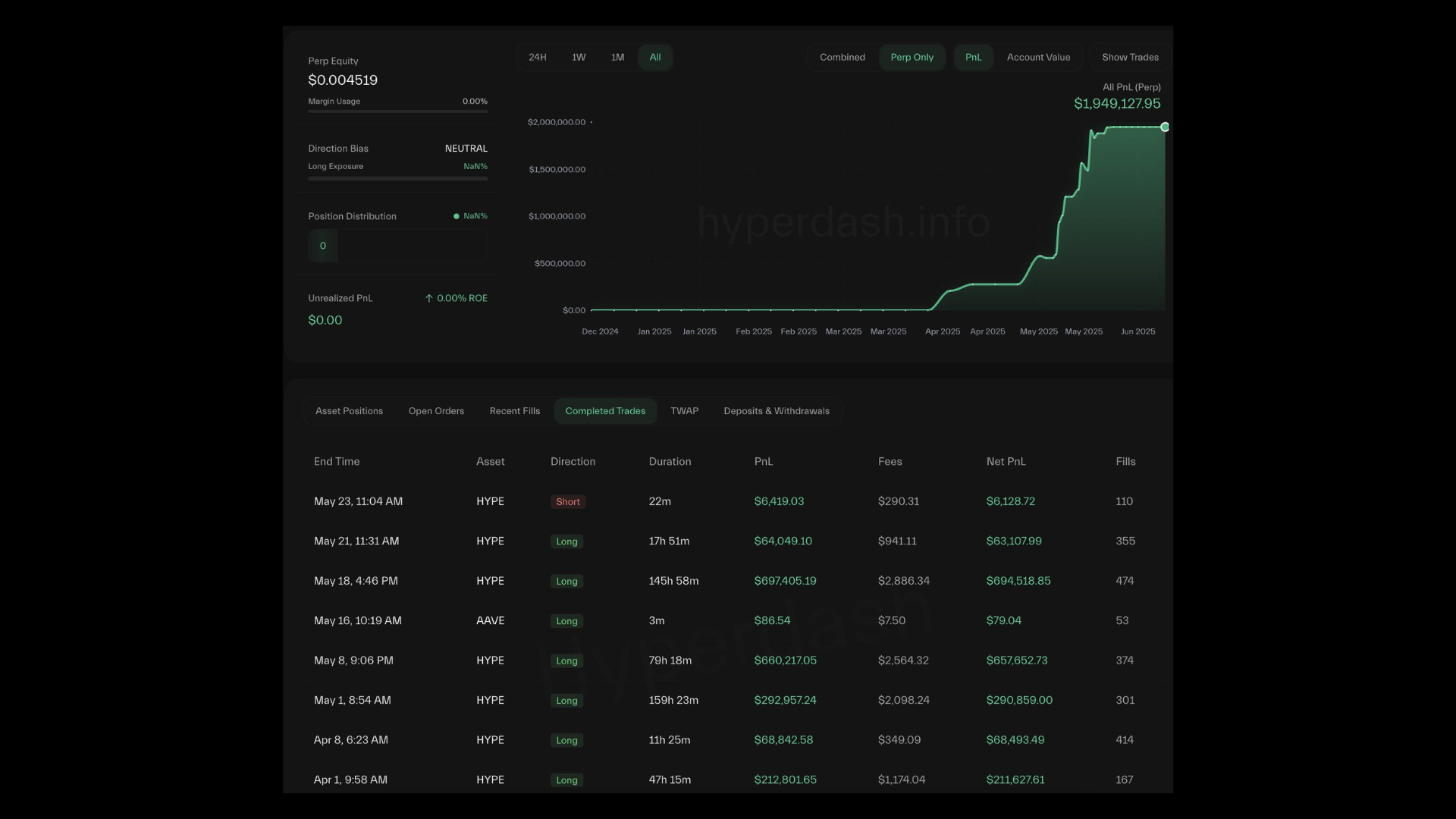Sort by the Duration column header

pos(670,462)
